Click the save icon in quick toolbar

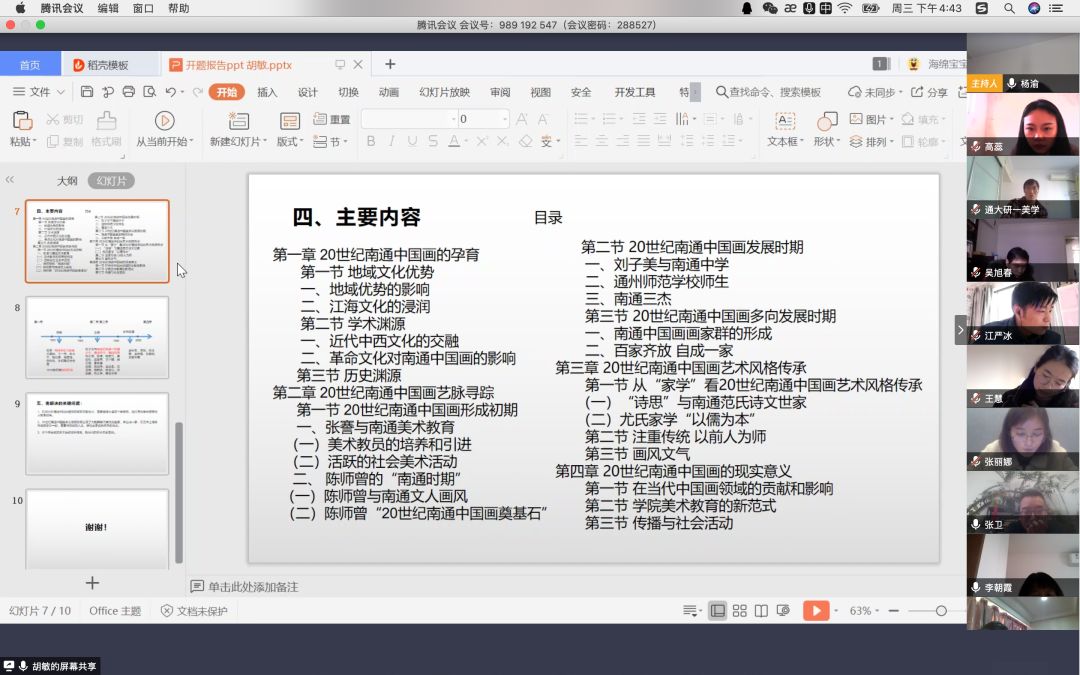87,92
